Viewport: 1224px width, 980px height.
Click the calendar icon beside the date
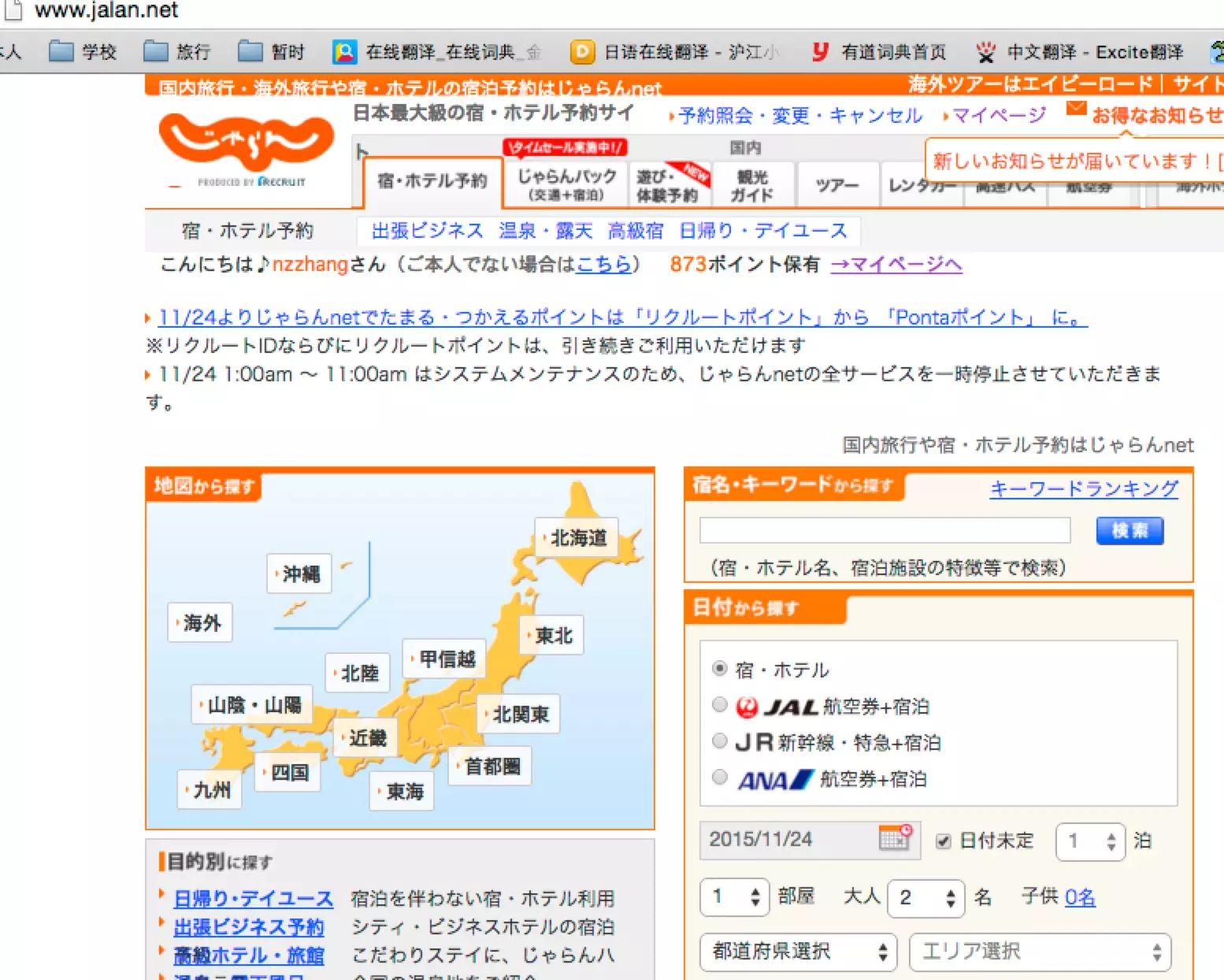pos(895,837)
